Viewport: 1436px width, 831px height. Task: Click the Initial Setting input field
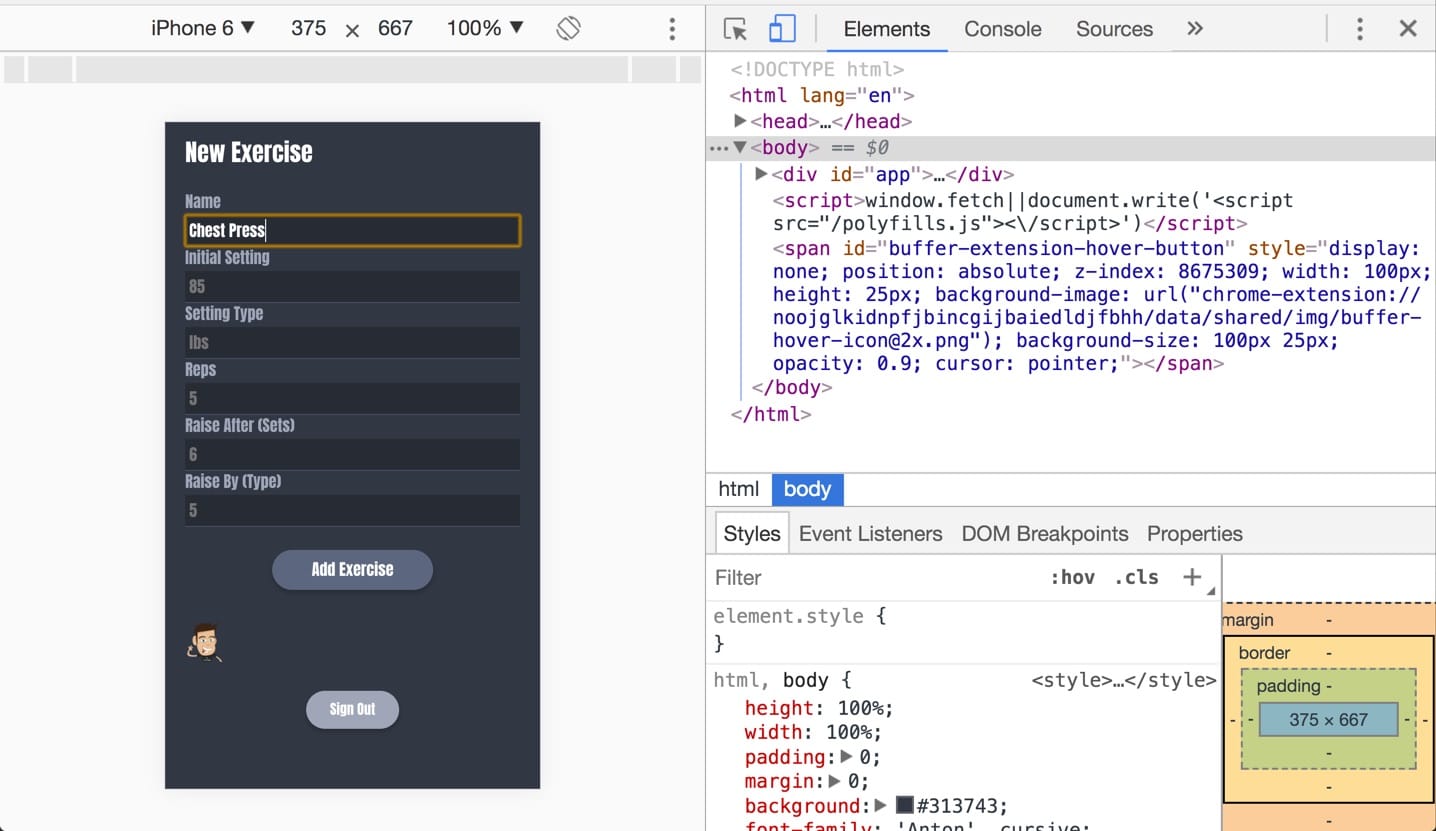[x=352, y=286]
